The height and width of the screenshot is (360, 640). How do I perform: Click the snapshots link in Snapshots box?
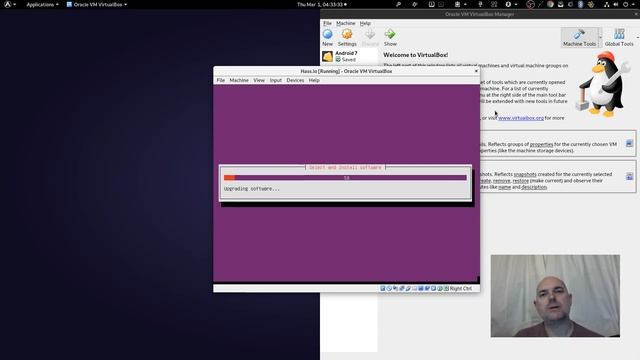pos(524,174)
